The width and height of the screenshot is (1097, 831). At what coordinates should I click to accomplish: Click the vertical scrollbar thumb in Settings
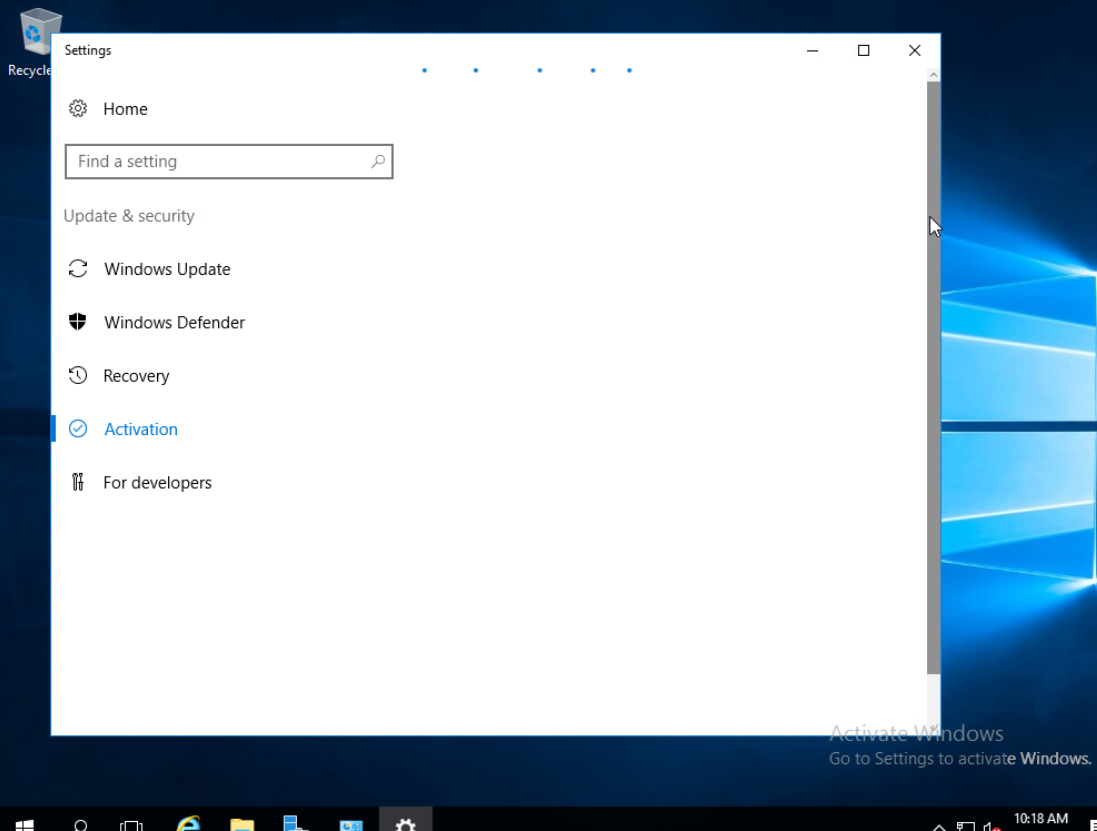coord(933,378)
